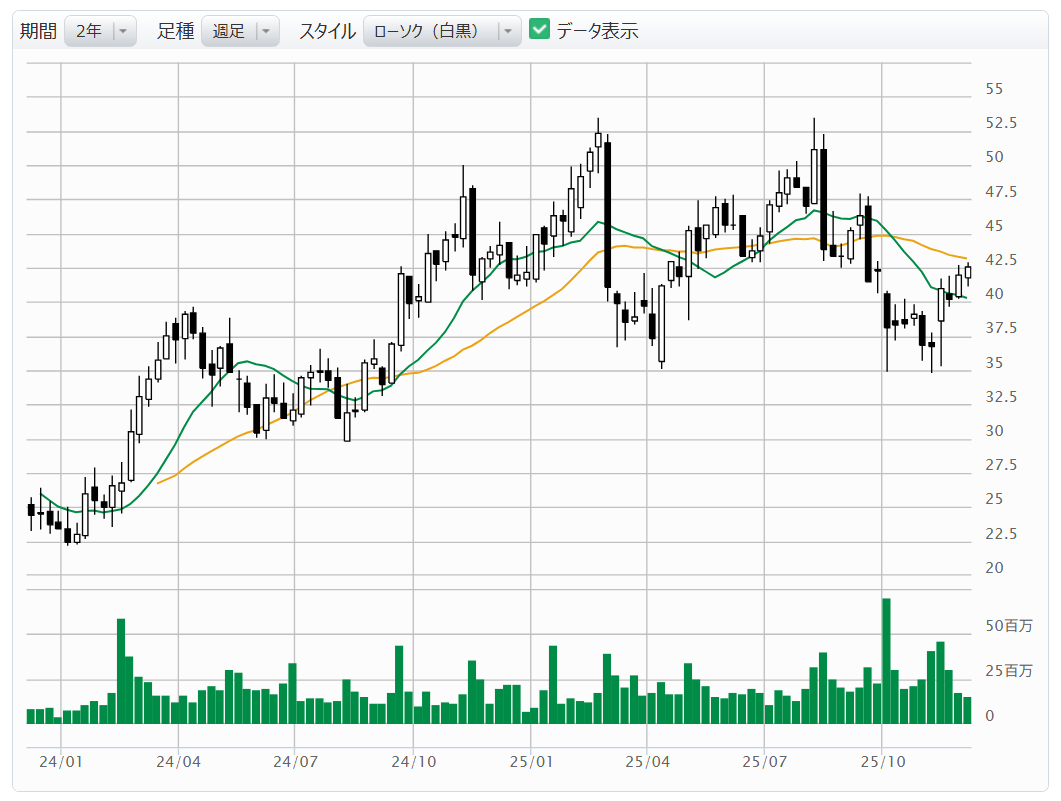The width and height of the screenshot is (1061, 801).
Task: Toggle the データ表示 checkbox
Action: tap(540, 30)
